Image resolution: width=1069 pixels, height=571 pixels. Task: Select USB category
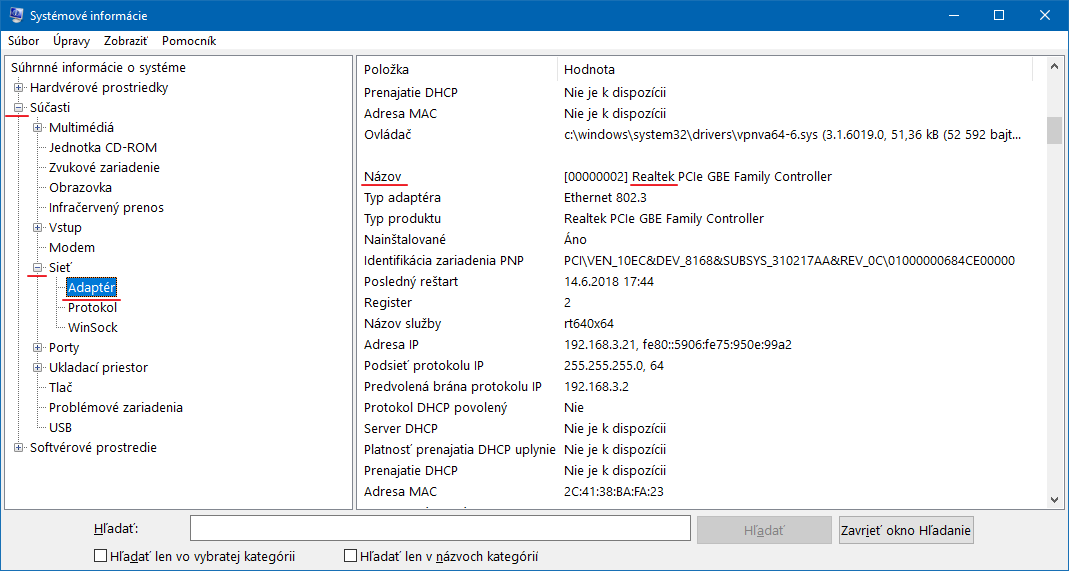pyautogui.click(x=61, y=428)
